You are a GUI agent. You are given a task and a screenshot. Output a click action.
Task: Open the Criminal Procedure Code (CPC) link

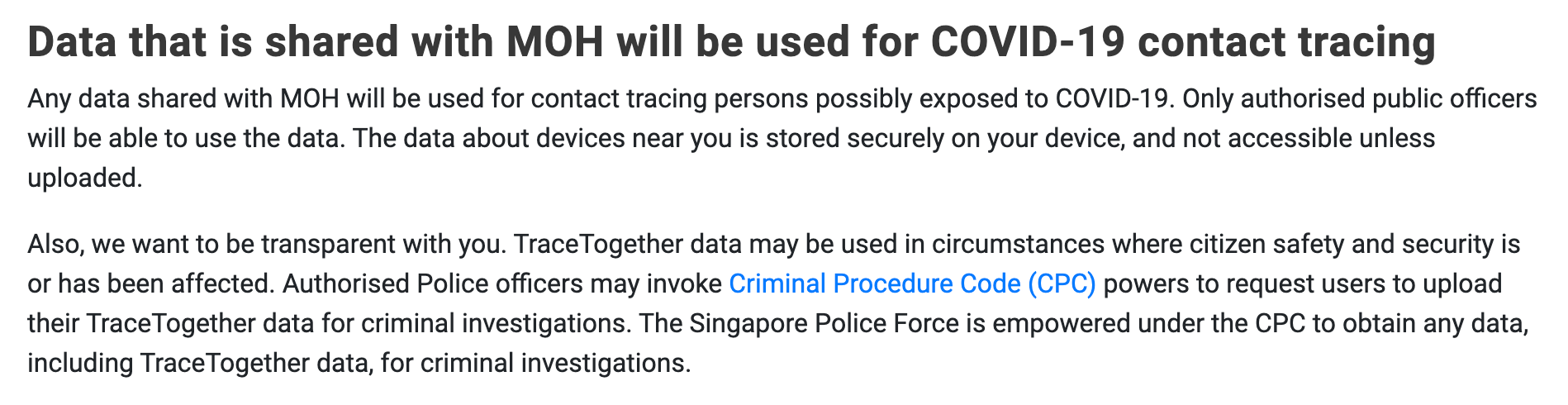912,284
